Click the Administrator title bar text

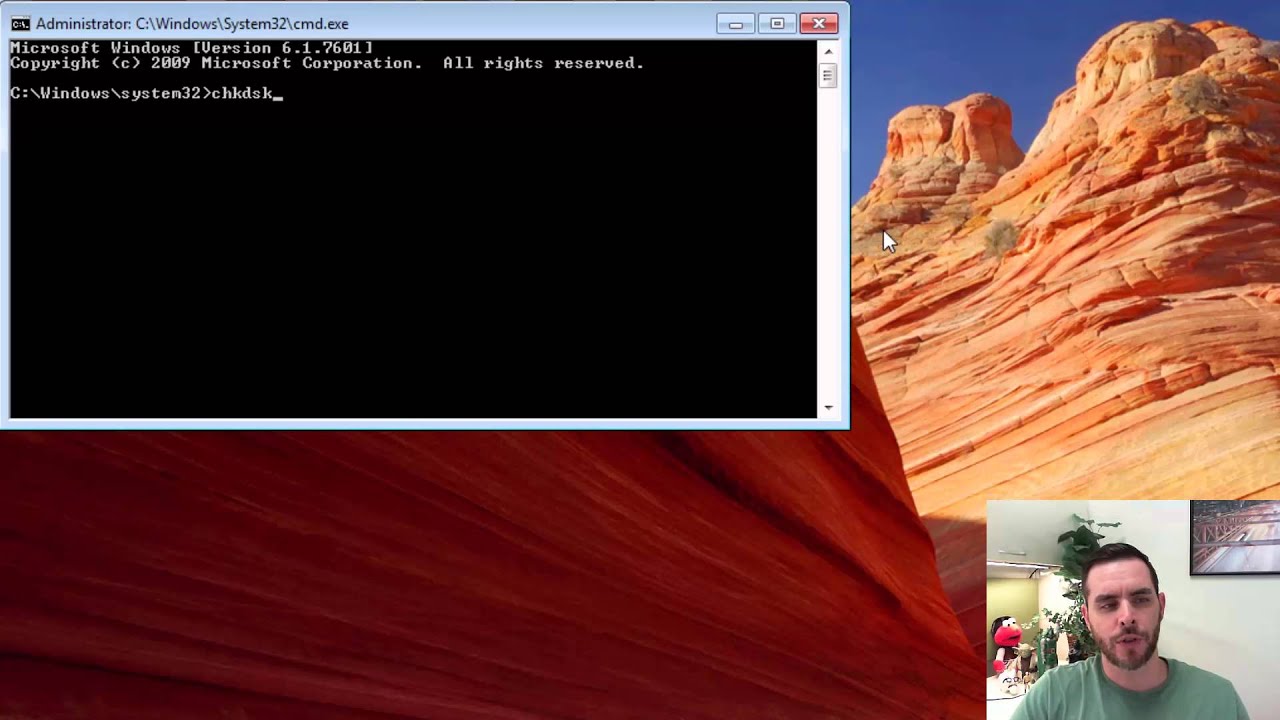[190, 23]
